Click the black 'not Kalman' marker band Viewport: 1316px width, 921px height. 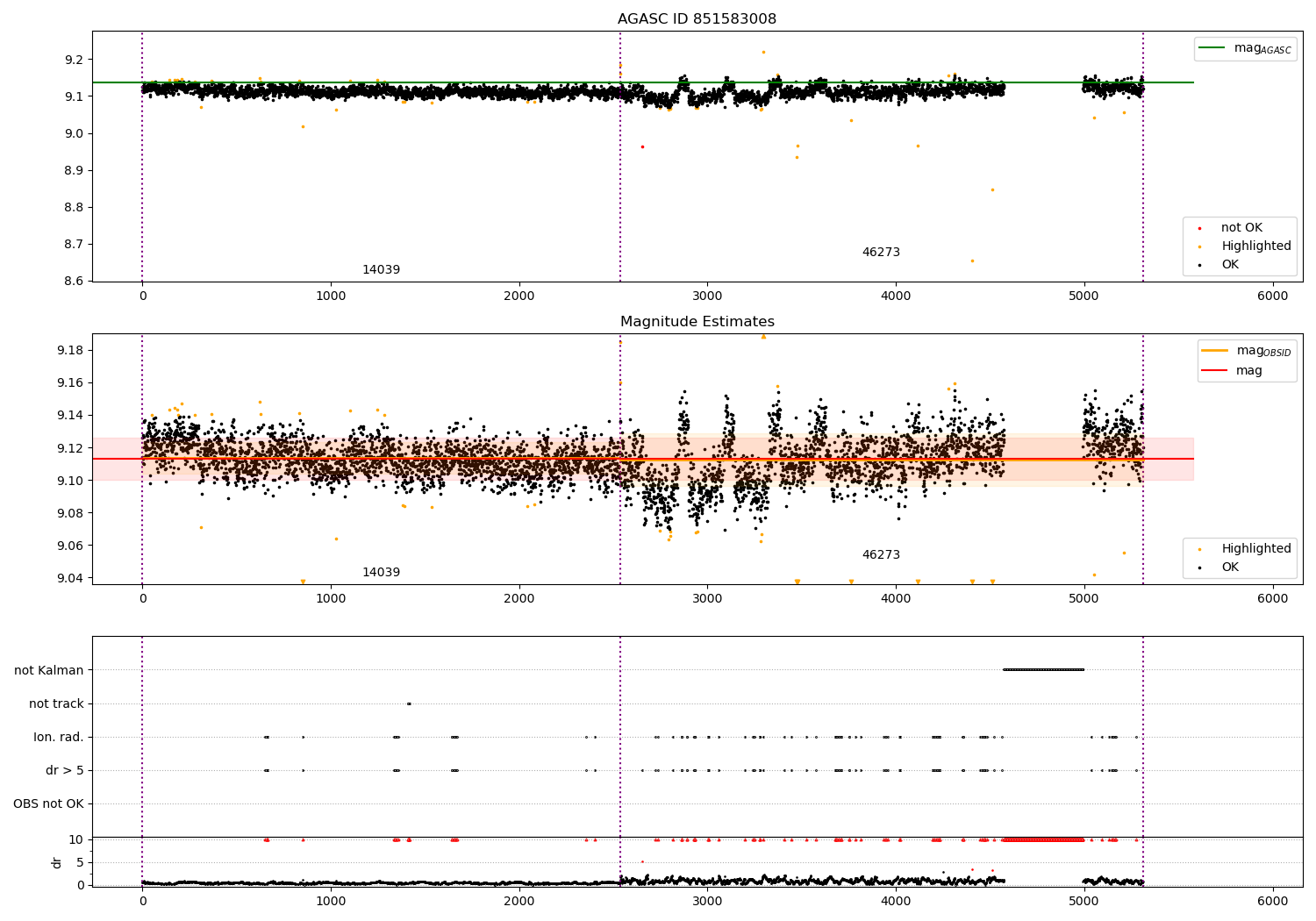pos(1043,670)
